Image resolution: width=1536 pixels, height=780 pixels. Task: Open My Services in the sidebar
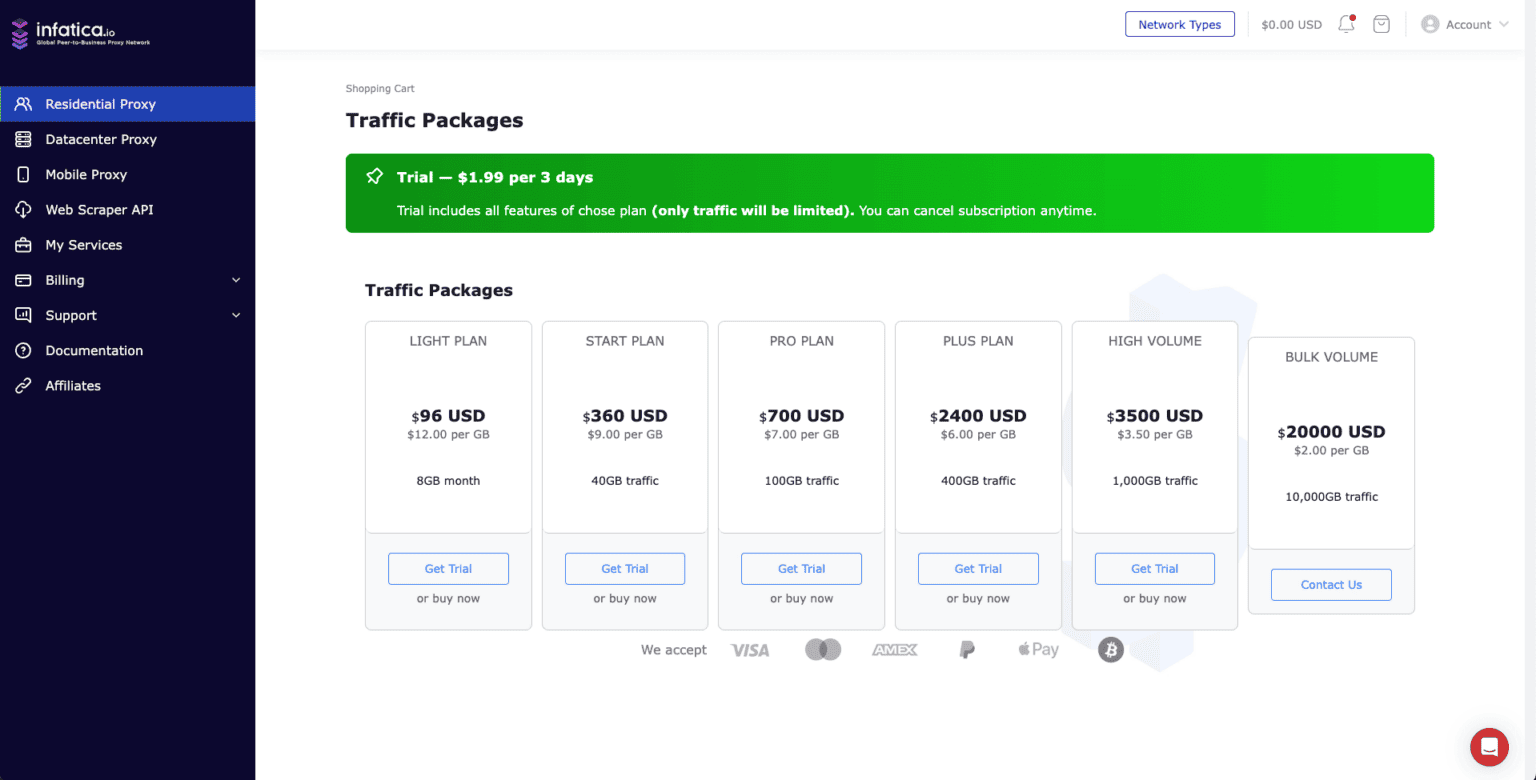pyautogui.click(x=22, y=244)
